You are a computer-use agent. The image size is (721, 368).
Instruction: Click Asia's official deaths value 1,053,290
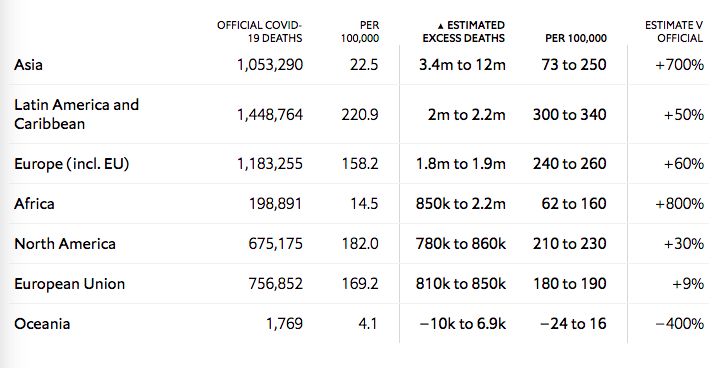point(270,65)
